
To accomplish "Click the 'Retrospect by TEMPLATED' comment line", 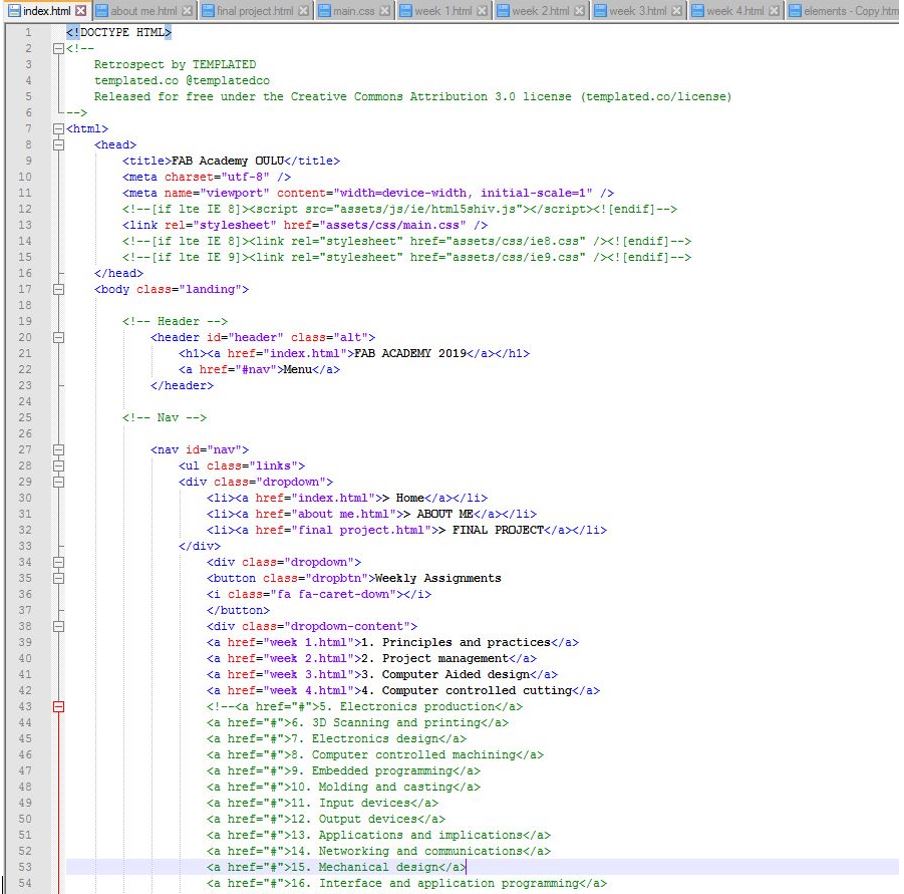I will click(175, 65).
